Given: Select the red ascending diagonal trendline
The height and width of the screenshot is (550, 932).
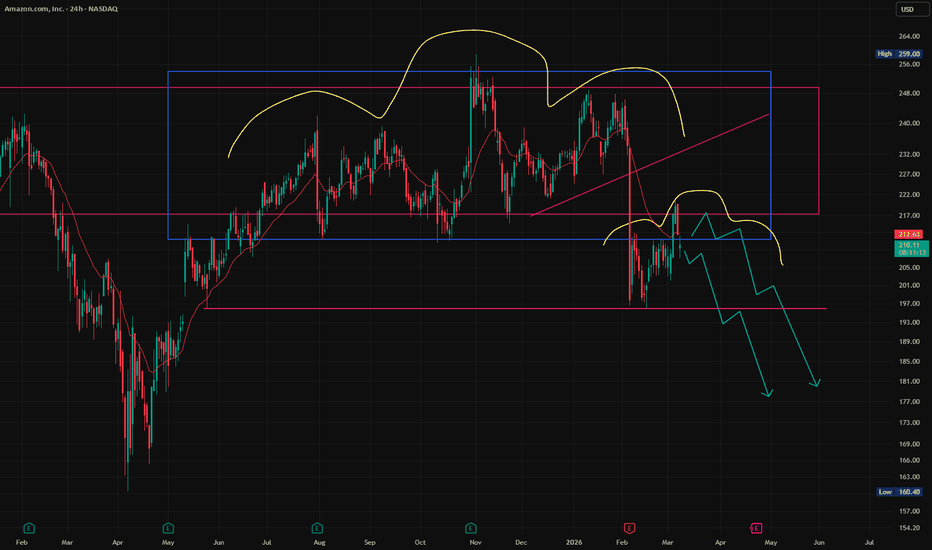Looking at the screenshot, I should pyautogui.click(x=650, y=164).
